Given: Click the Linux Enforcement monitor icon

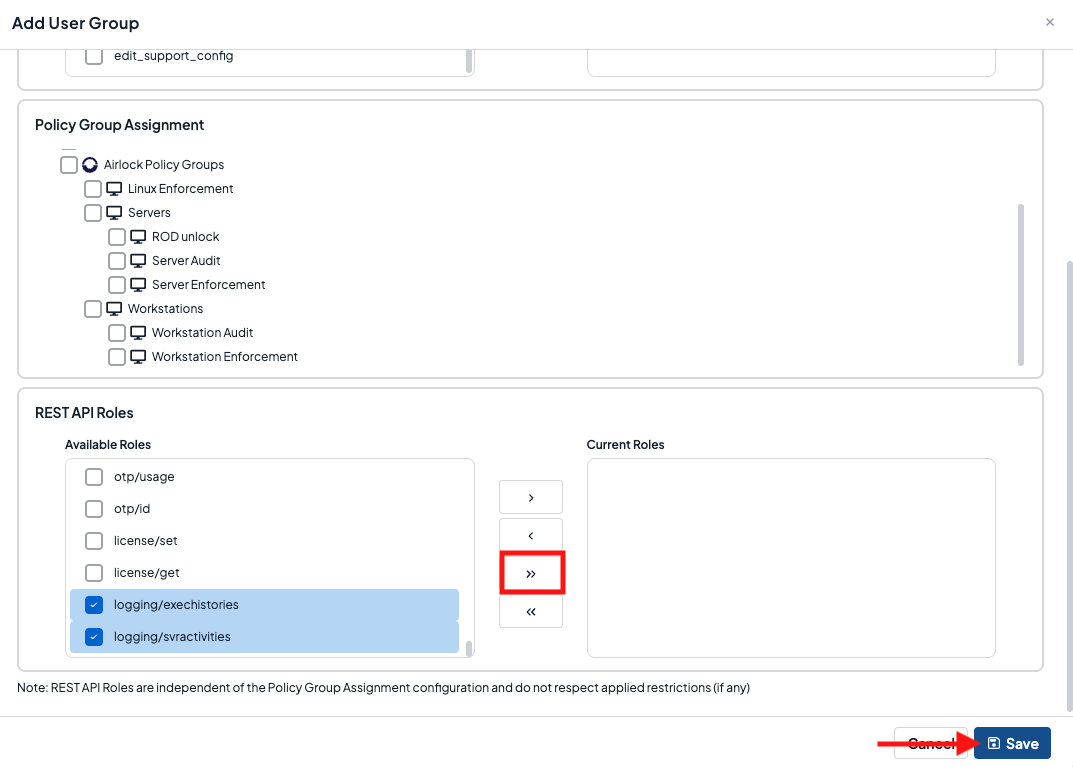Looking at the screenshot, I should 114,189.
